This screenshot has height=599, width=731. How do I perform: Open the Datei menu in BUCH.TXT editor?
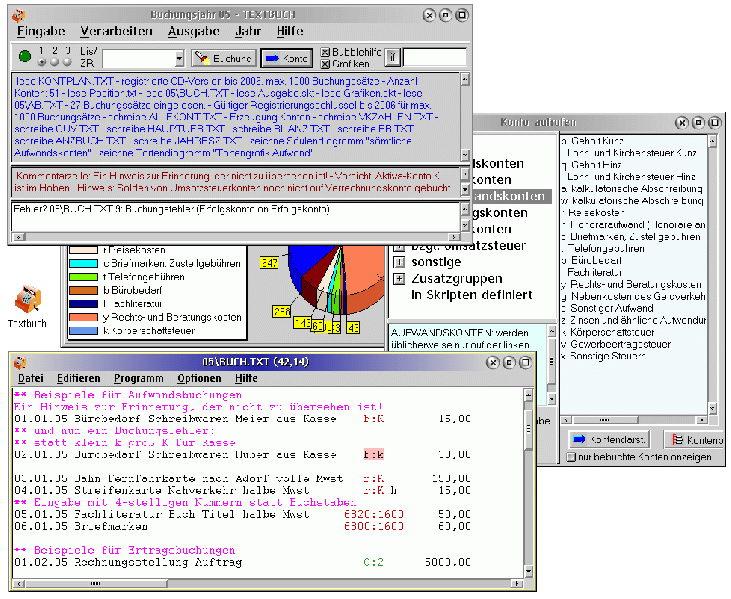pos(31,378)
